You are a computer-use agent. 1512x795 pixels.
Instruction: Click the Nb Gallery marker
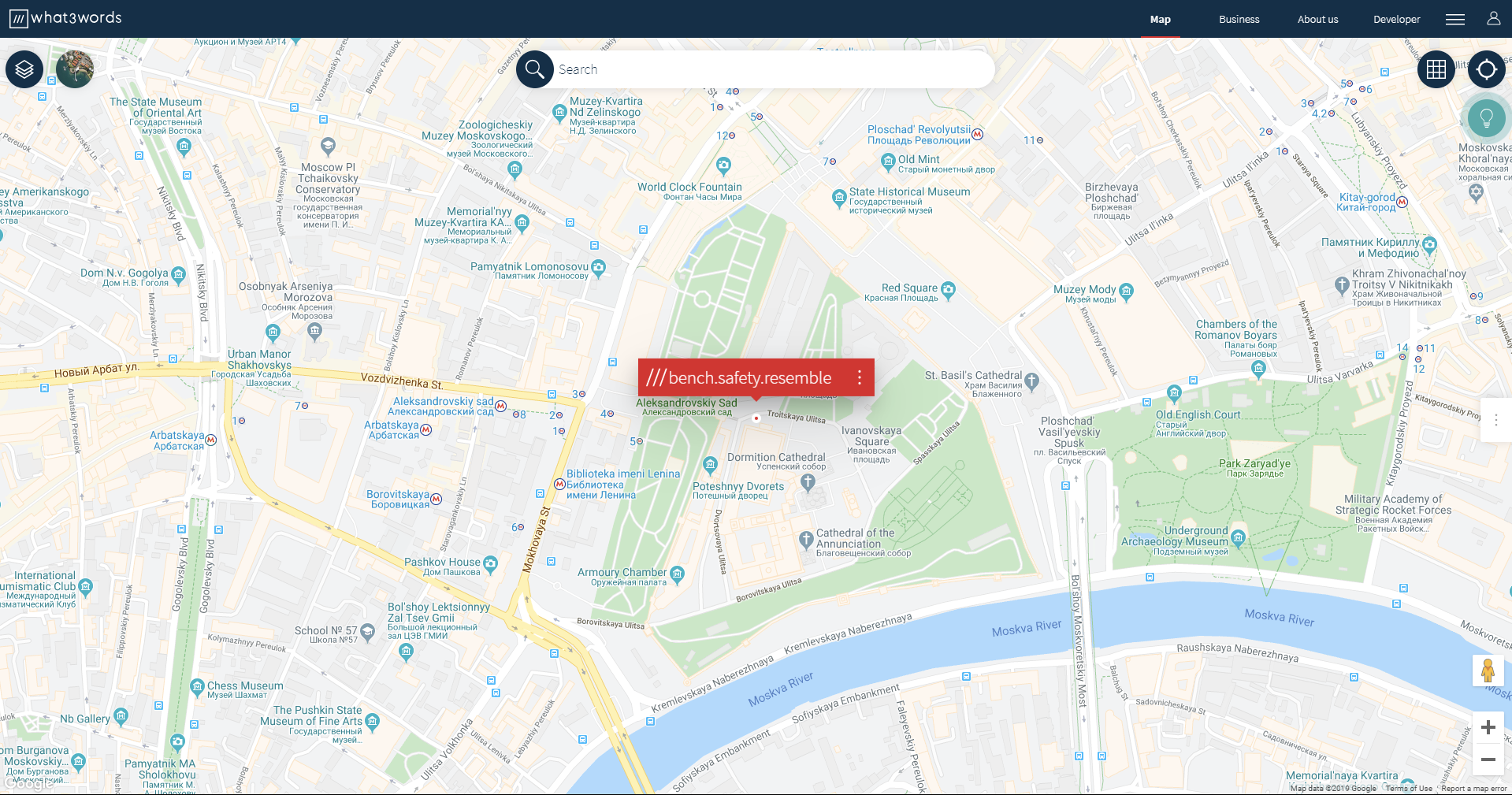121,715
